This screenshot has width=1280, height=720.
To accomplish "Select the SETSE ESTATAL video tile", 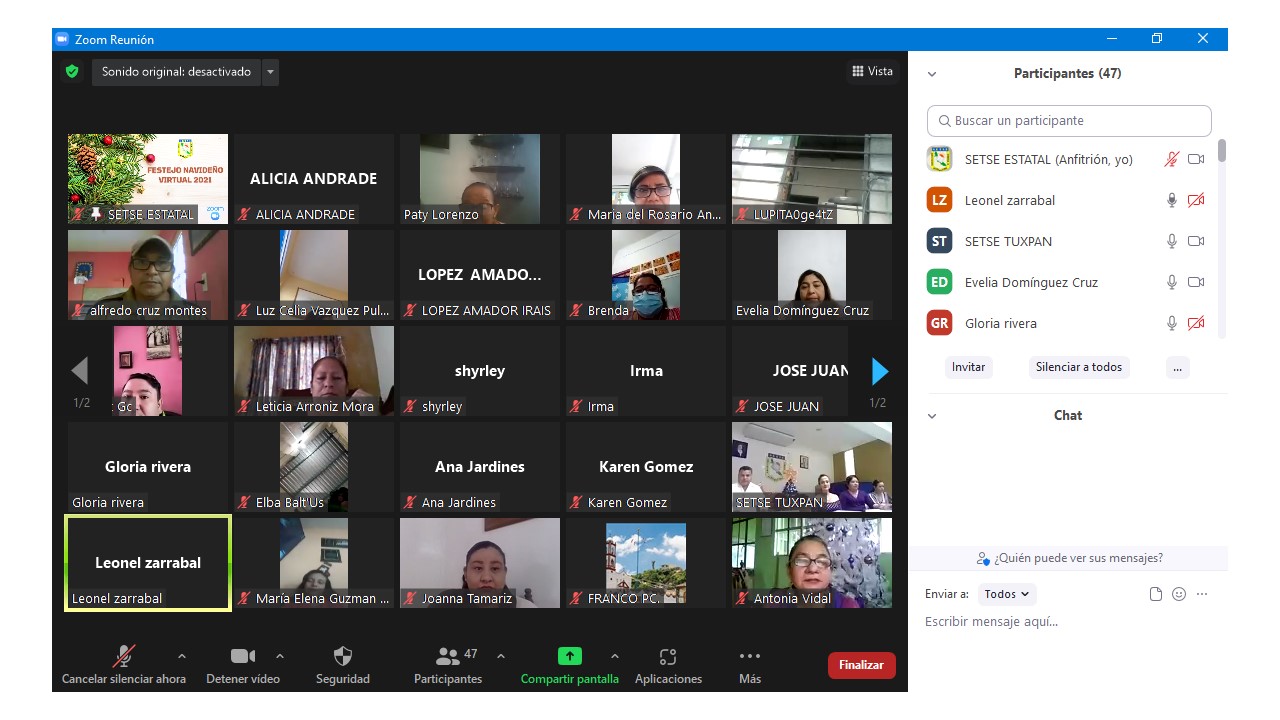I will [148, 179].
